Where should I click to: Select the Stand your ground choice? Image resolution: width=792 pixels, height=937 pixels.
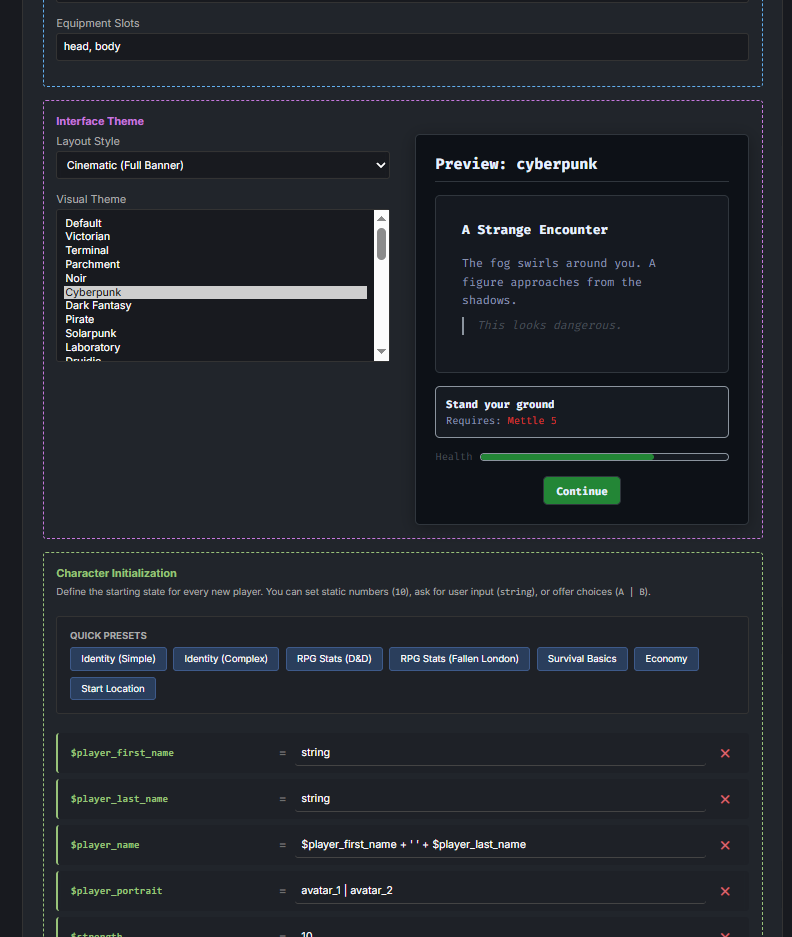tap(581, 412)
